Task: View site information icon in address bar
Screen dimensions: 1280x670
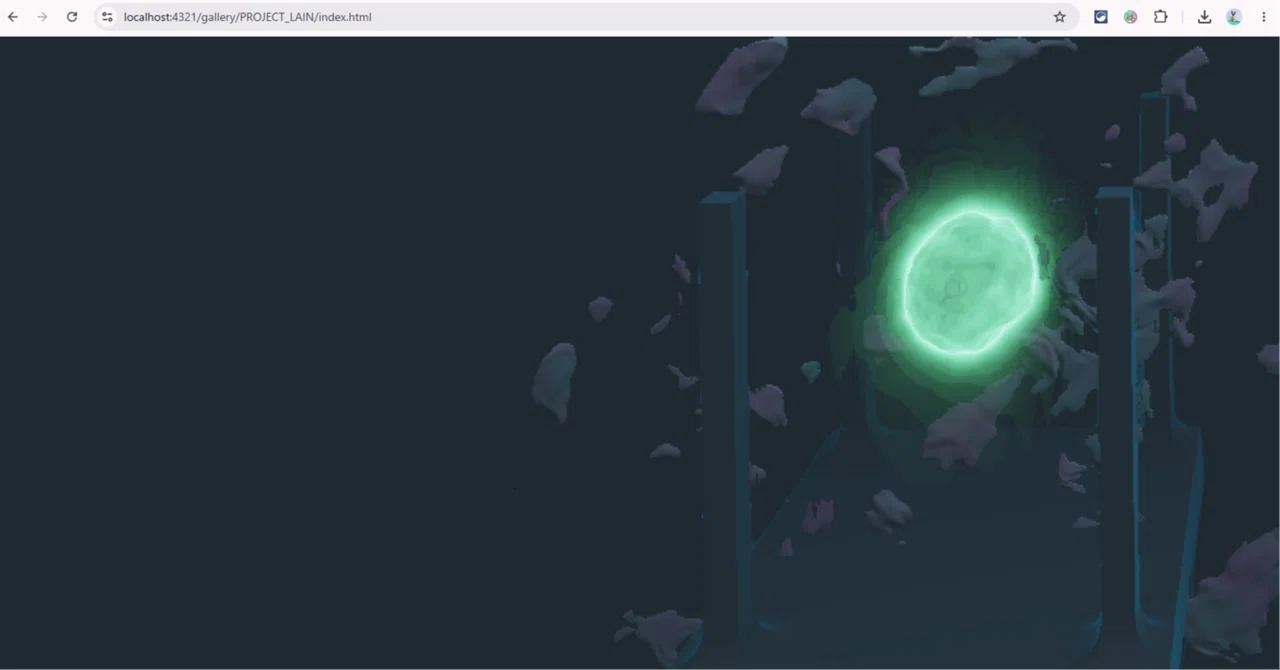Action: (108, 17)
